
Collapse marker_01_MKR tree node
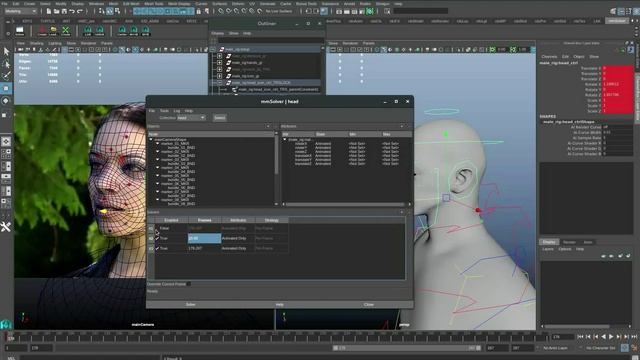[x=157, y=144]
